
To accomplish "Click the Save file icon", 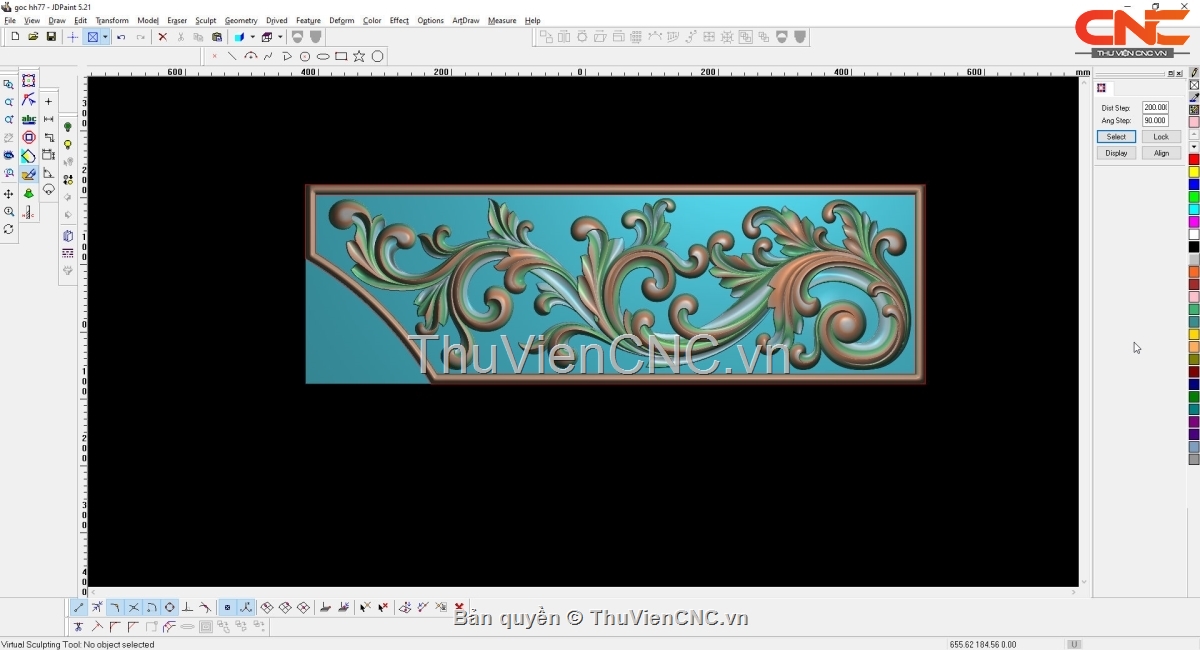I will [51, 37].
